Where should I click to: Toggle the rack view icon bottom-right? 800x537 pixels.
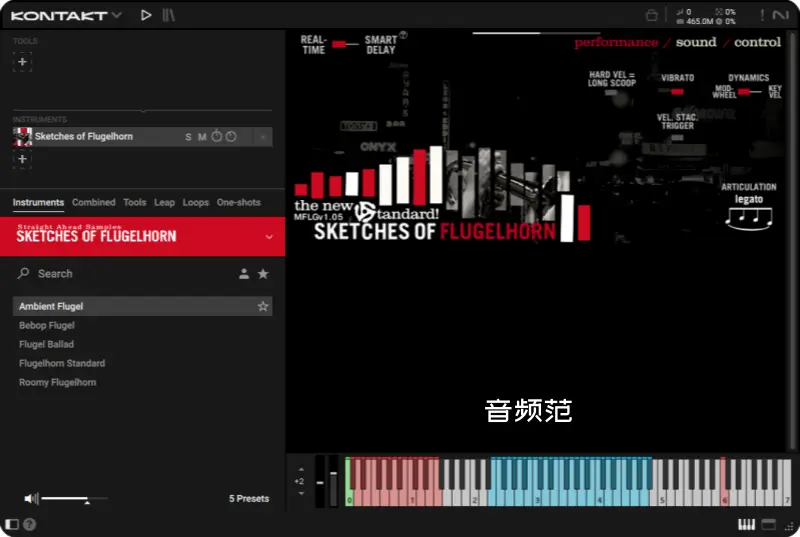click(769, 524)
